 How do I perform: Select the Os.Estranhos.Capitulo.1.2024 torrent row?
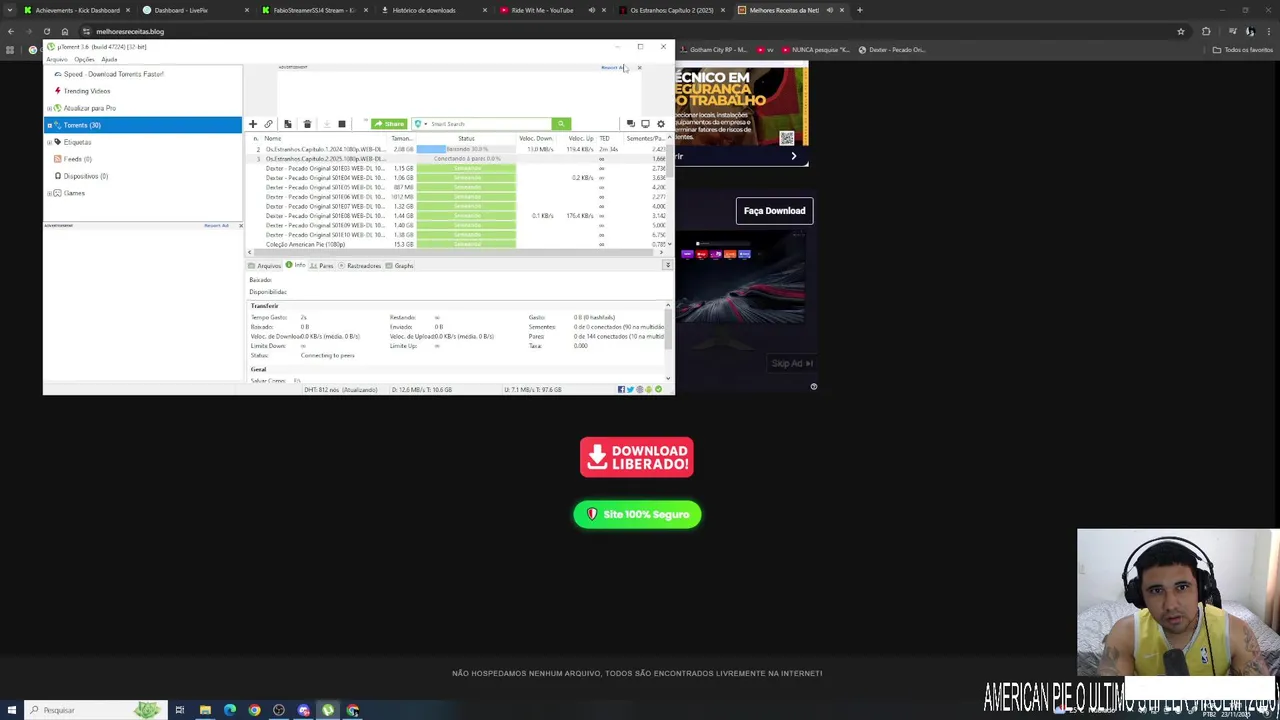[458, 149]
